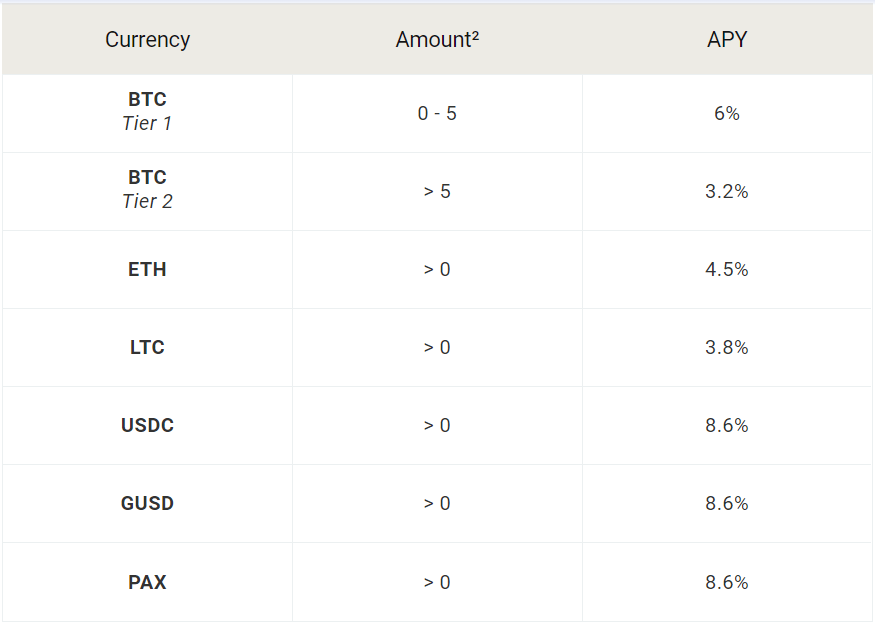Click the LTC currency label
This screenshot has height=622, width=875.
click(147, 347)
